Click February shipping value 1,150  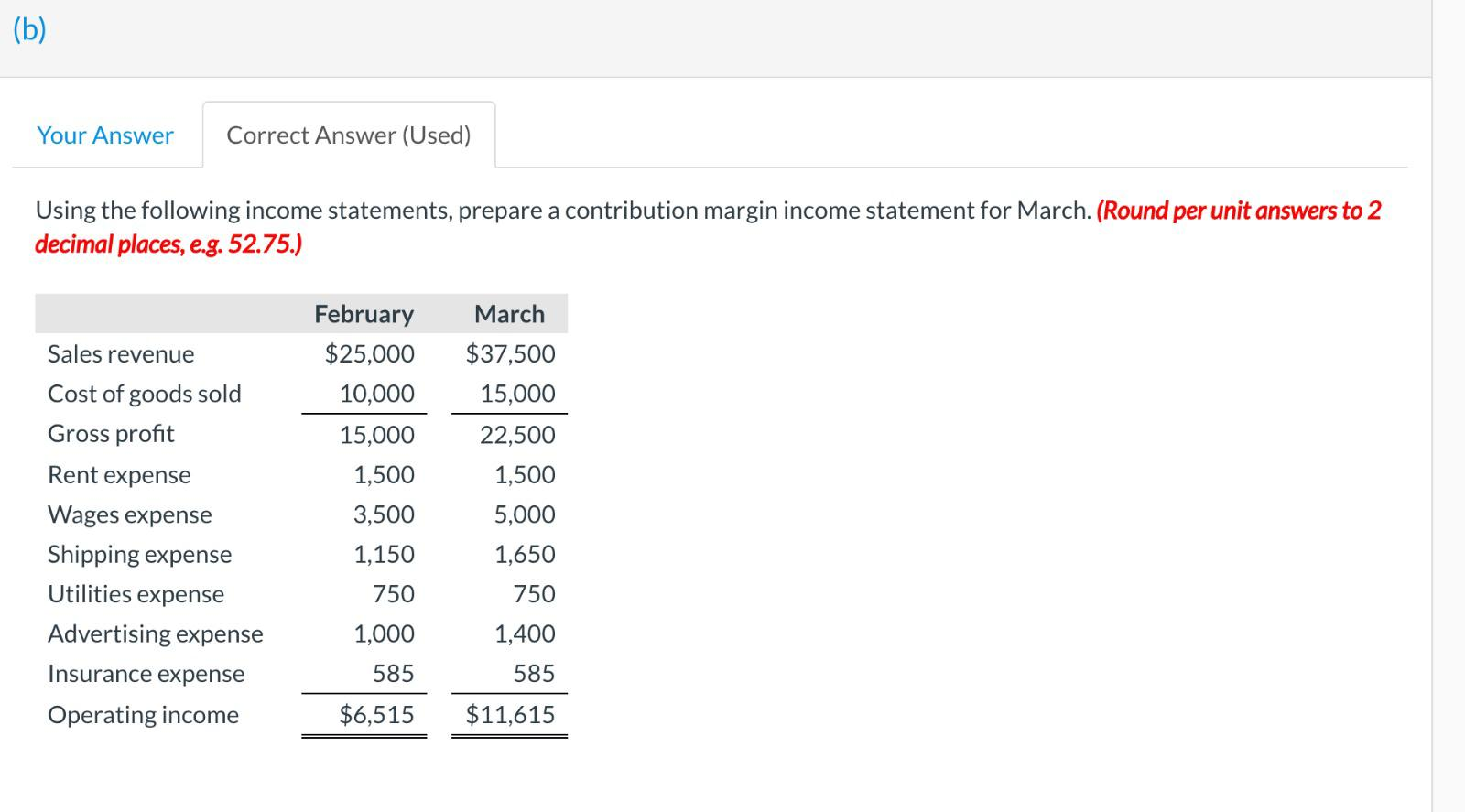(x=384, y=555)
